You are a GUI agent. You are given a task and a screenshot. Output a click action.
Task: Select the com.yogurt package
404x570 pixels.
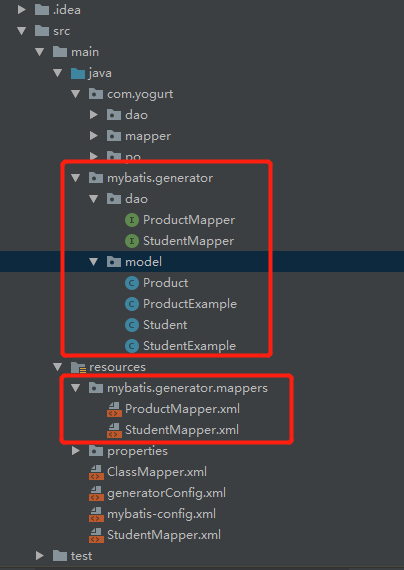140,95
